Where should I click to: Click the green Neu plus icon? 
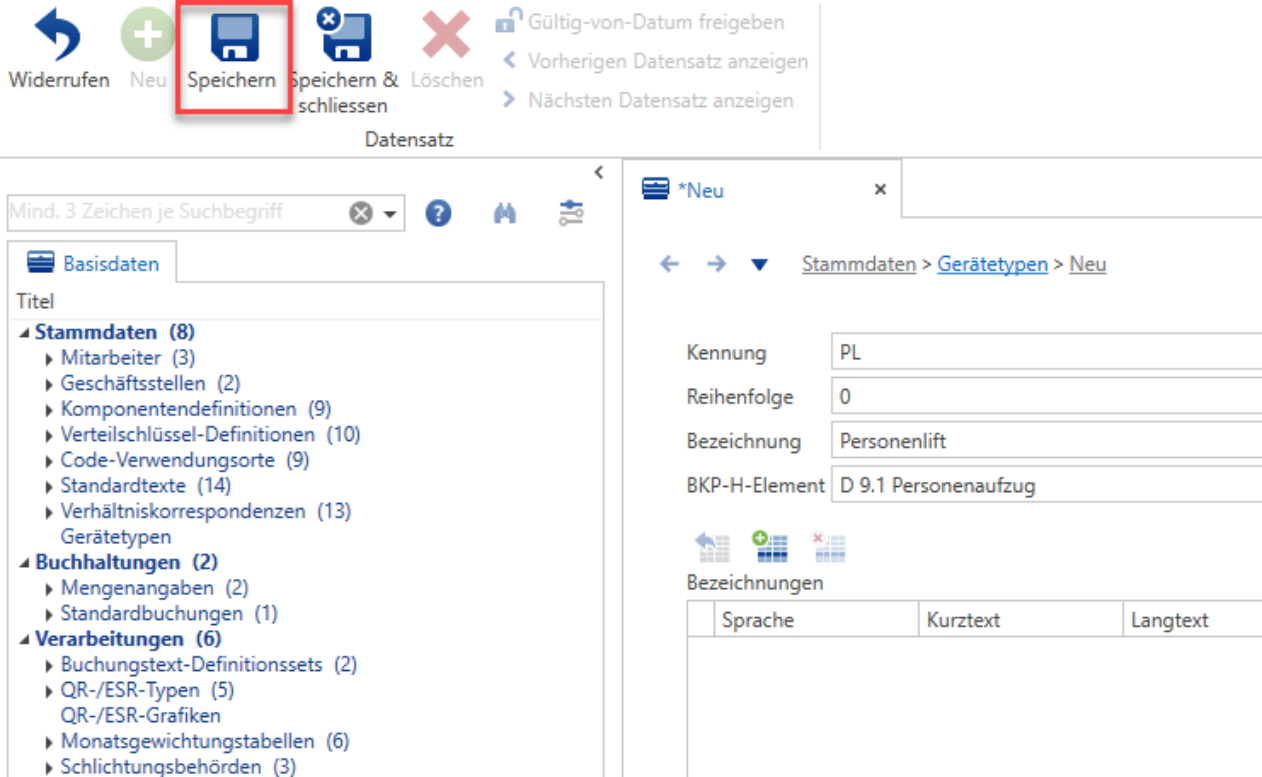pos(147,37)
